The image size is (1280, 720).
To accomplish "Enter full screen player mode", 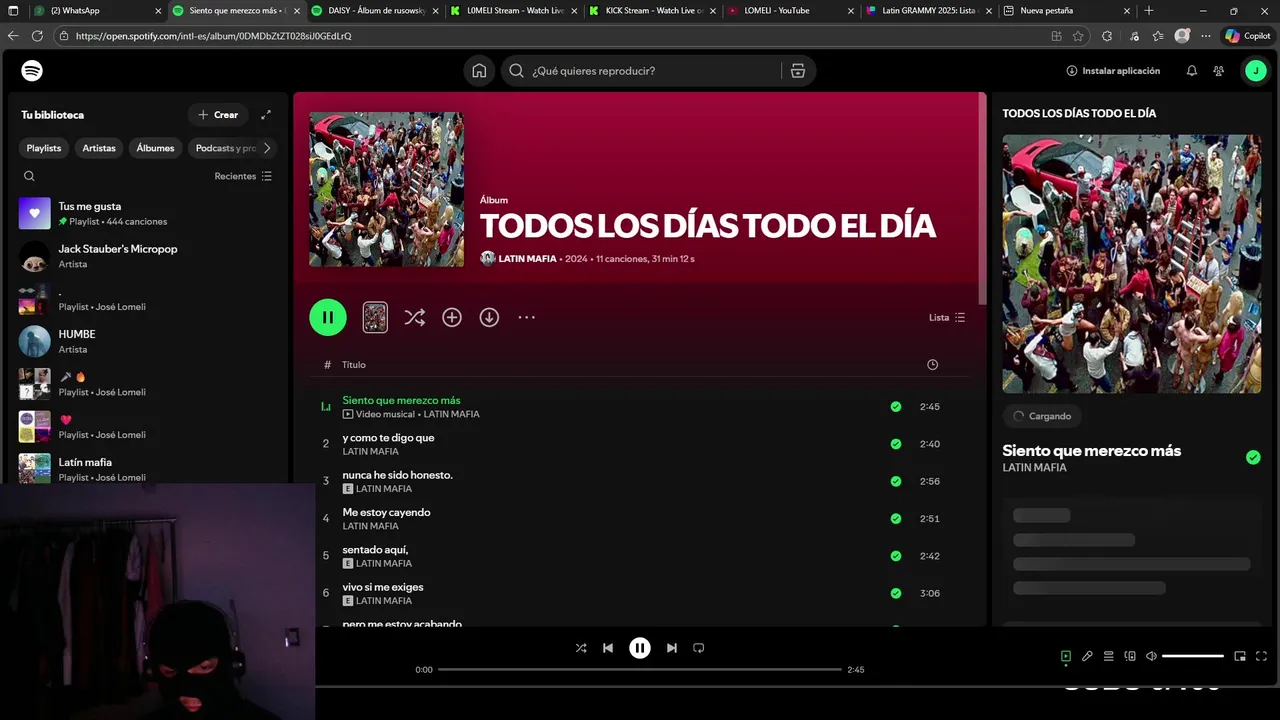I will (x=1261, y=656).
